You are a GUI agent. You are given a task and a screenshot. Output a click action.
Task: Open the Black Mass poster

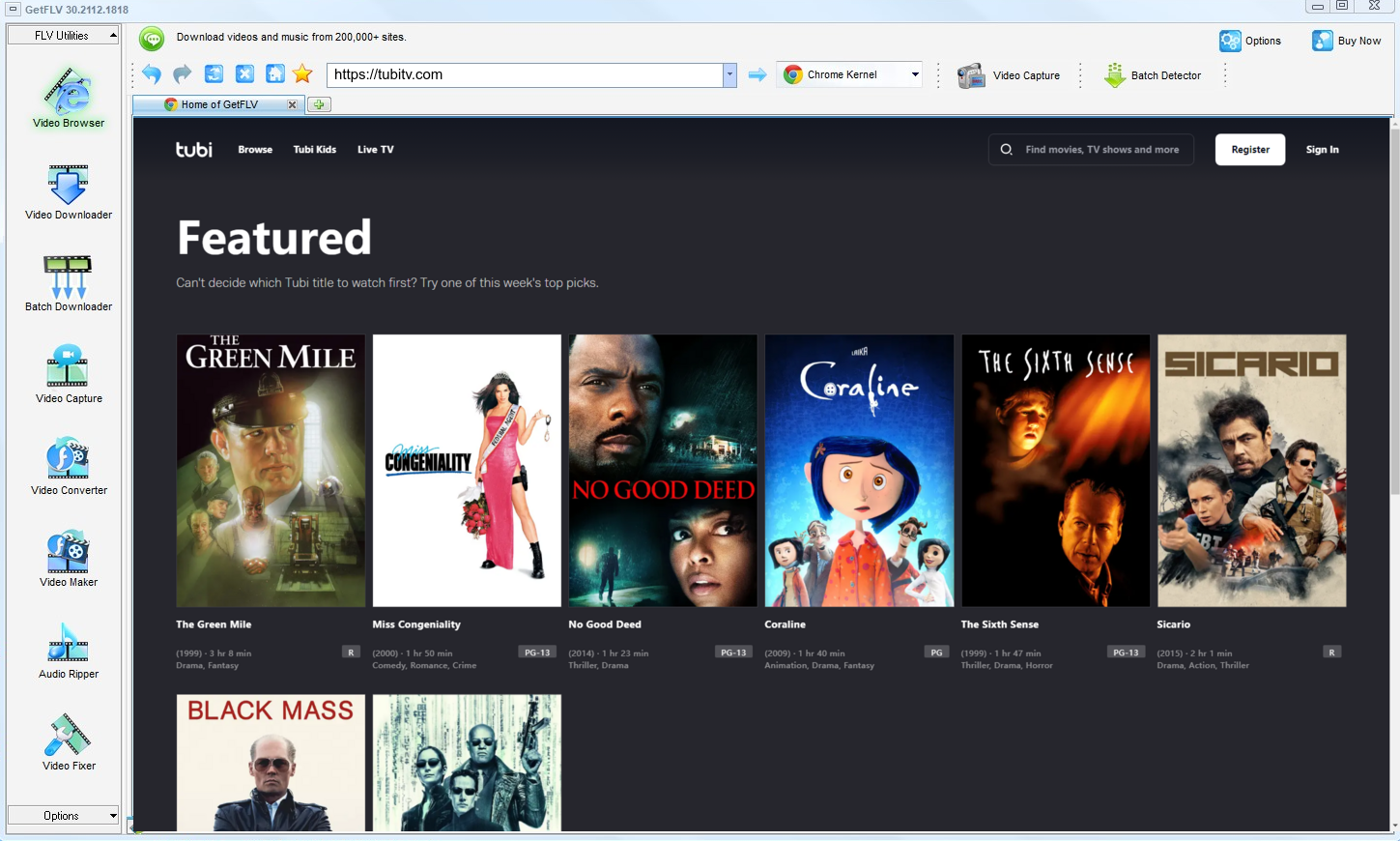tap(271, 763)
